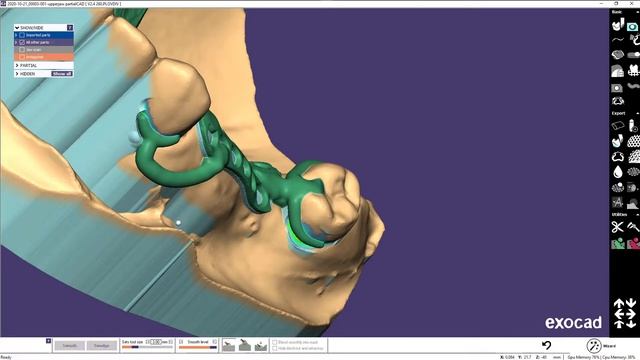Click the brush tool size value field

(x=156, y=342)
